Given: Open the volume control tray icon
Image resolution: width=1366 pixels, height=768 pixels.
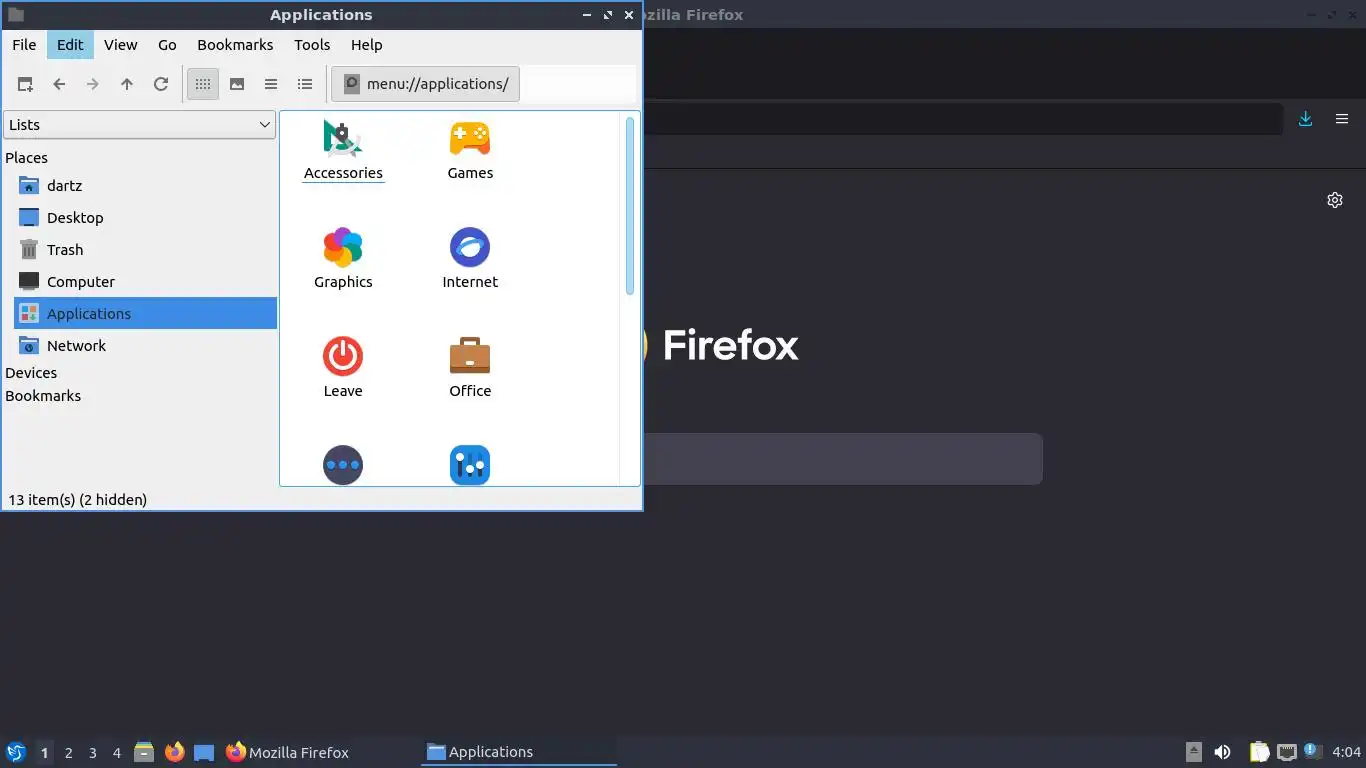Looking at the screenshot, I should click(x=1222, y=752).
